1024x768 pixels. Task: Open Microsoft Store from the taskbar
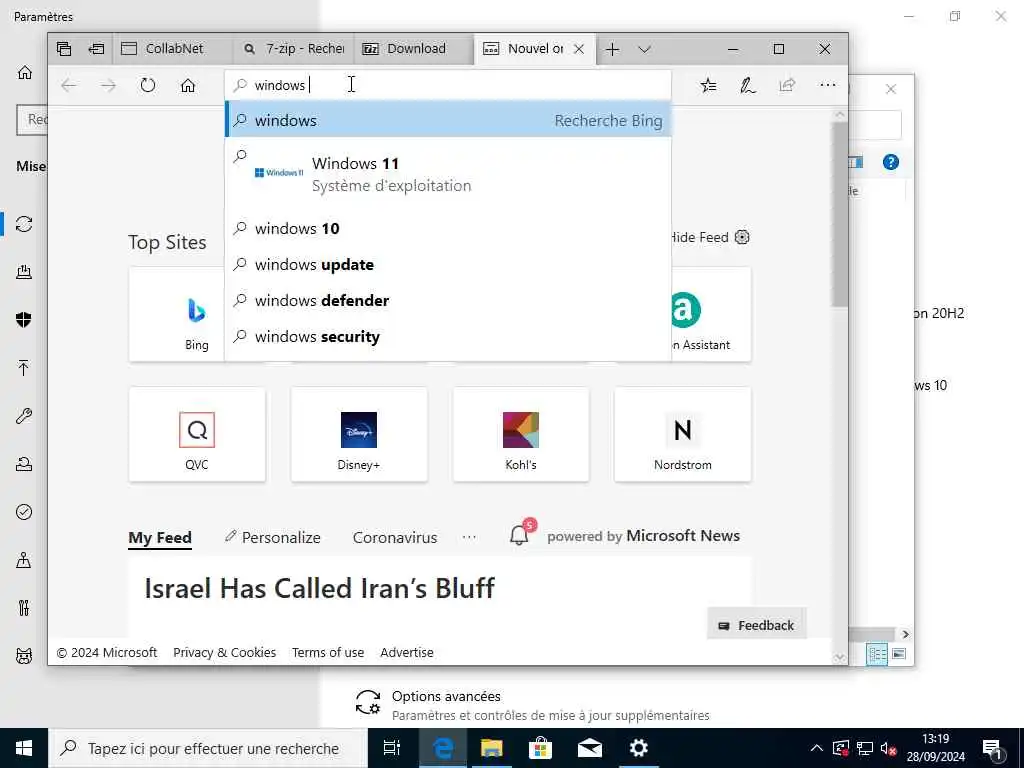tap(541, 748)
